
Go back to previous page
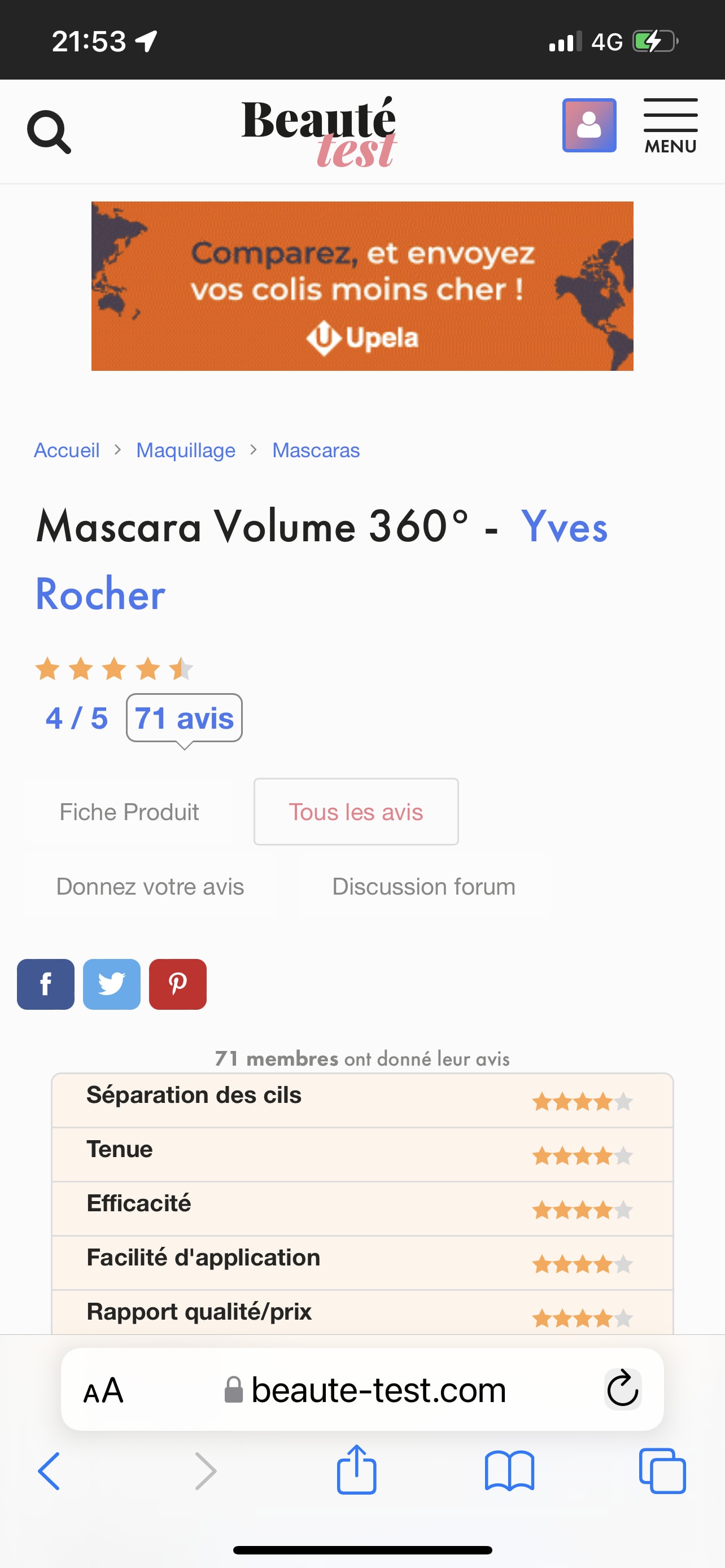49,1470
